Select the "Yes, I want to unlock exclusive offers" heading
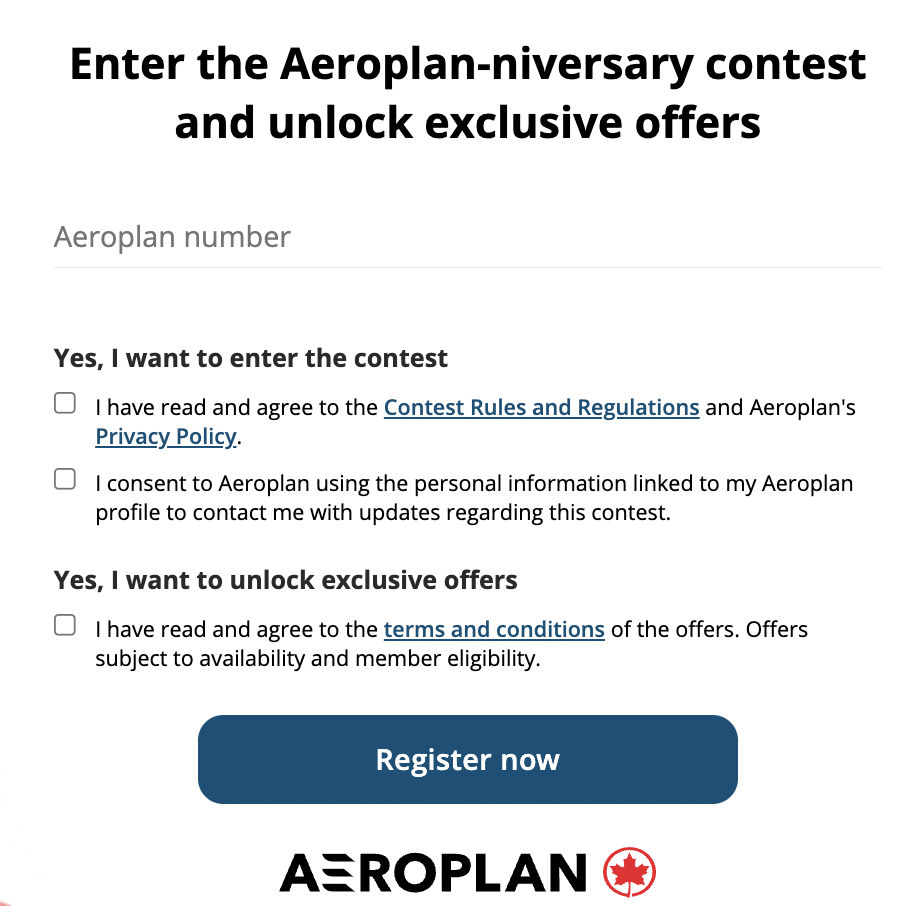Image resolution: width=898 pixels, height=906 pixels. [286, 580]
